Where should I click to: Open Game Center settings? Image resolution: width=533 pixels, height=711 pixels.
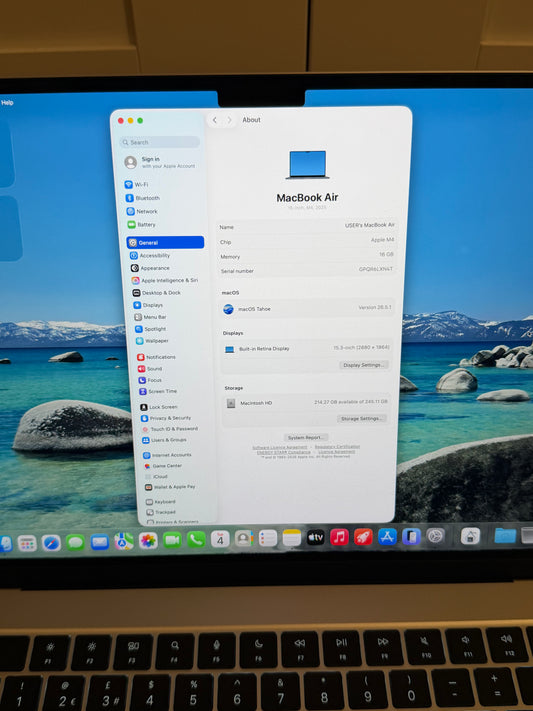(x=163, y=466)
